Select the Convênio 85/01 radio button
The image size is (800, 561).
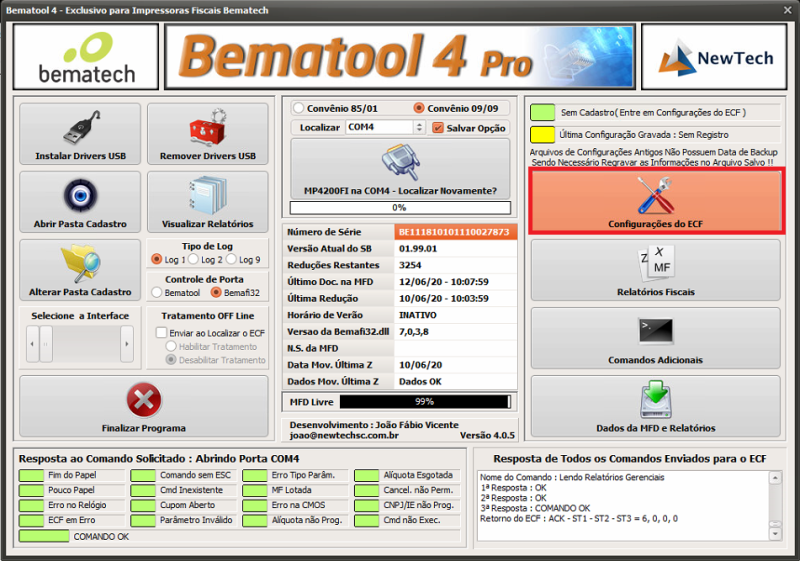point(299,108)
